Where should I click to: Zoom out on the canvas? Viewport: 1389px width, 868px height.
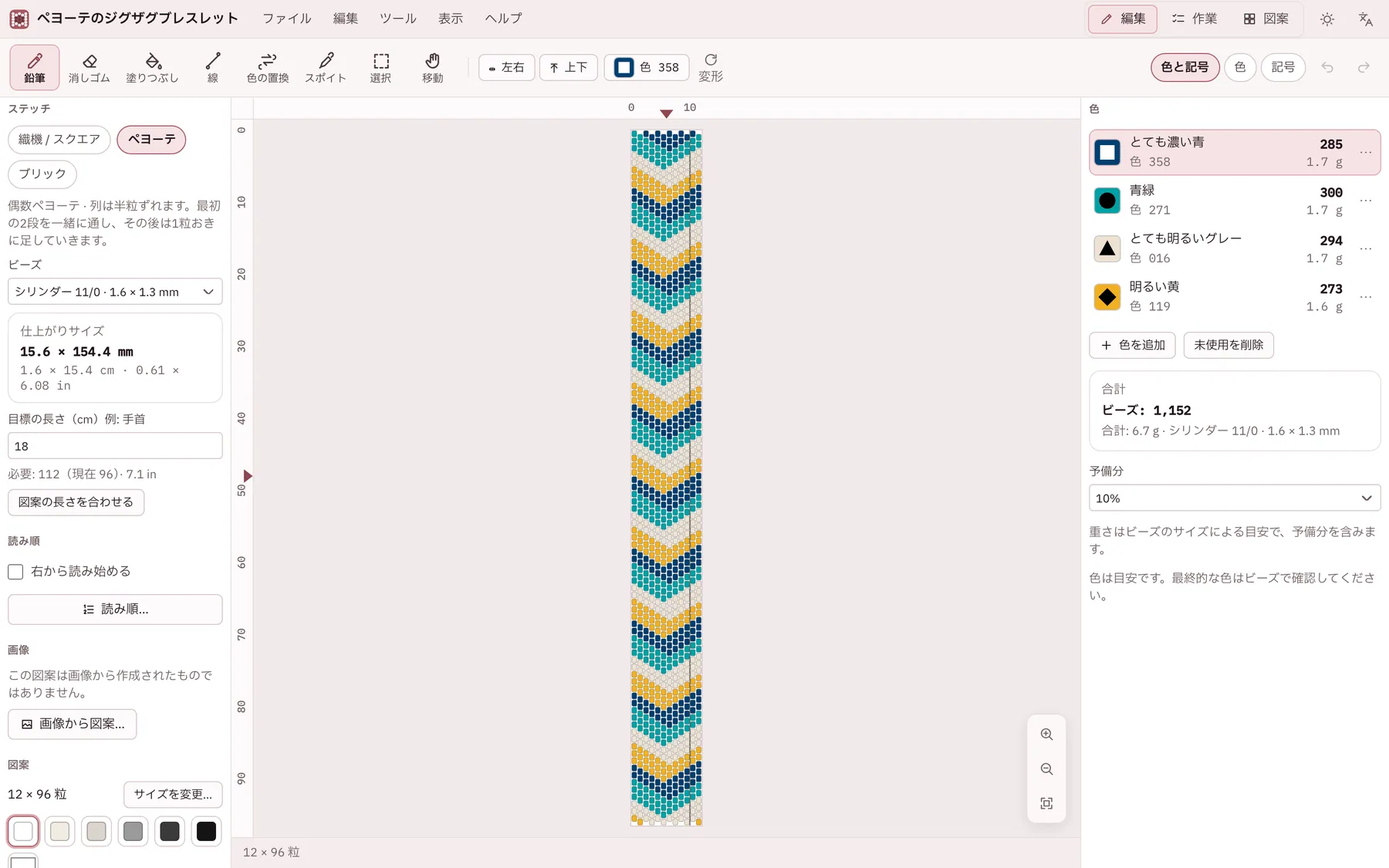click(x=1046, y=769)
